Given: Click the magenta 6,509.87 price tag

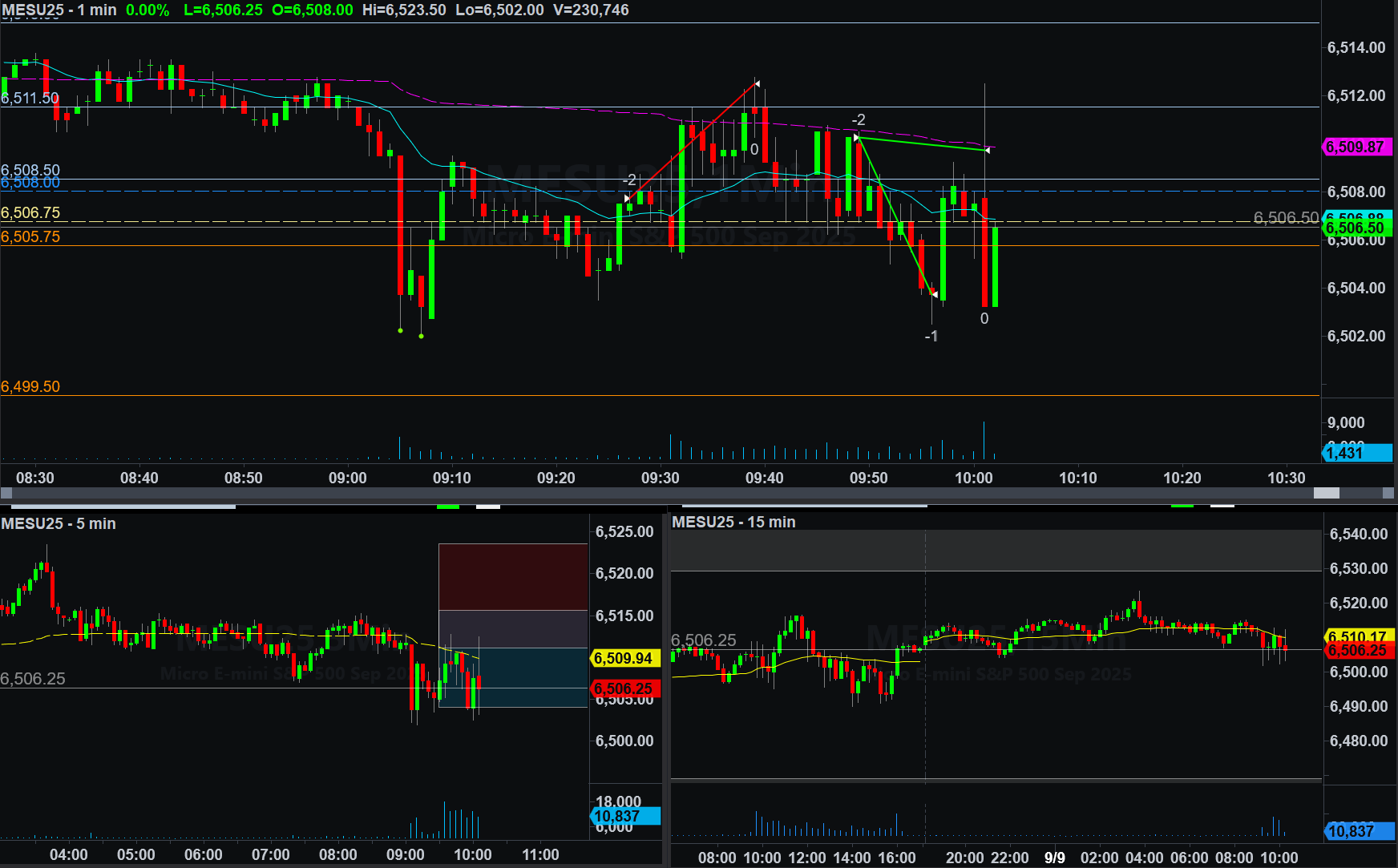Looking at the screenshot, I should point(1356,147).
